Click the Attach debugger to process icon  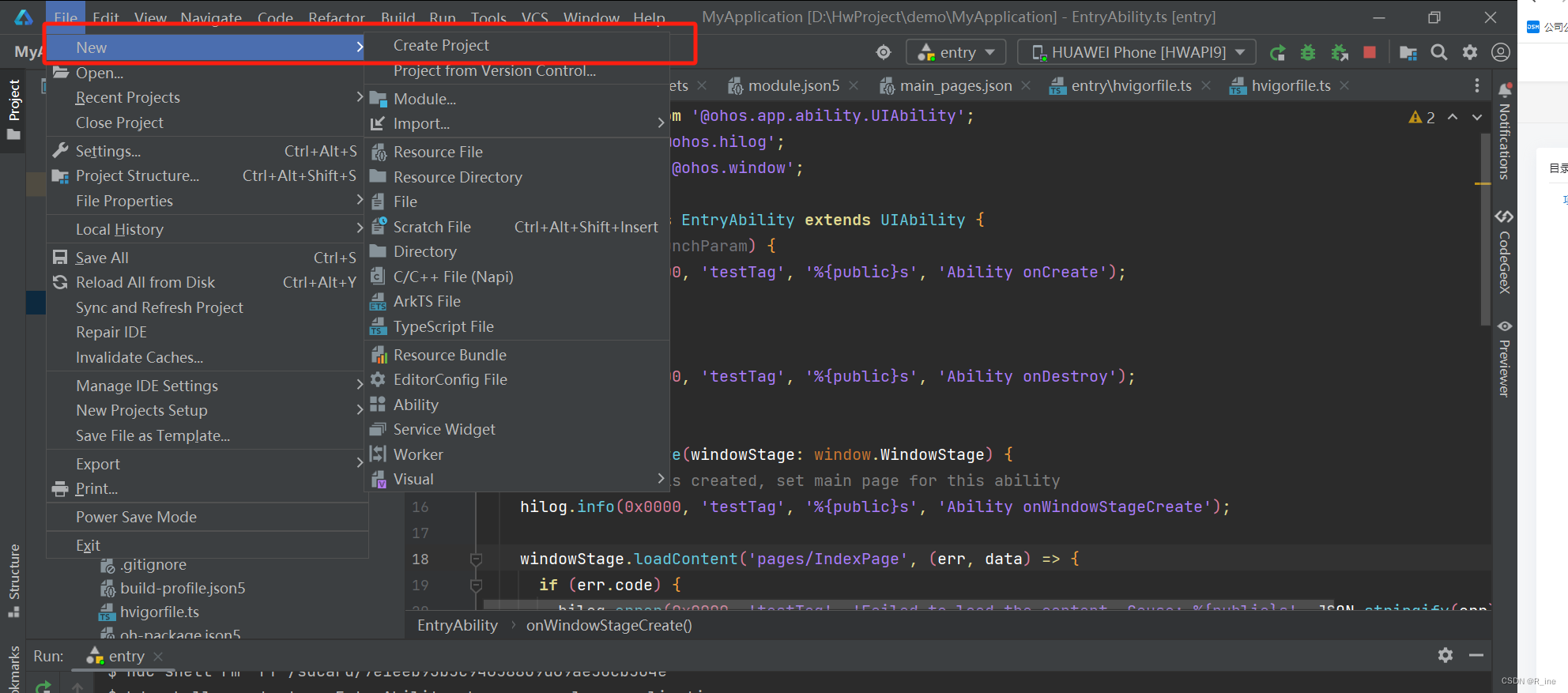pyautogui.click(x=1340, y=53)
